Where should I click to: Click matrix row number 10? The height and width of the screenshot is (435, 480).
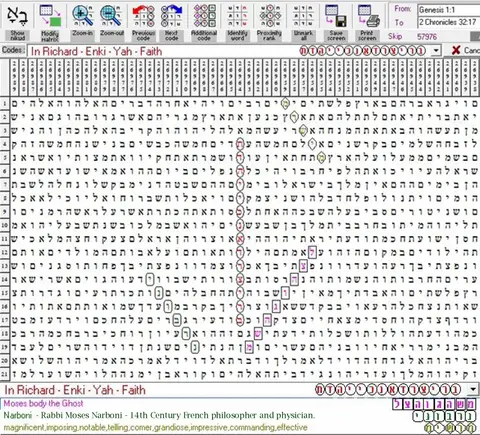[x=5, y=225]
